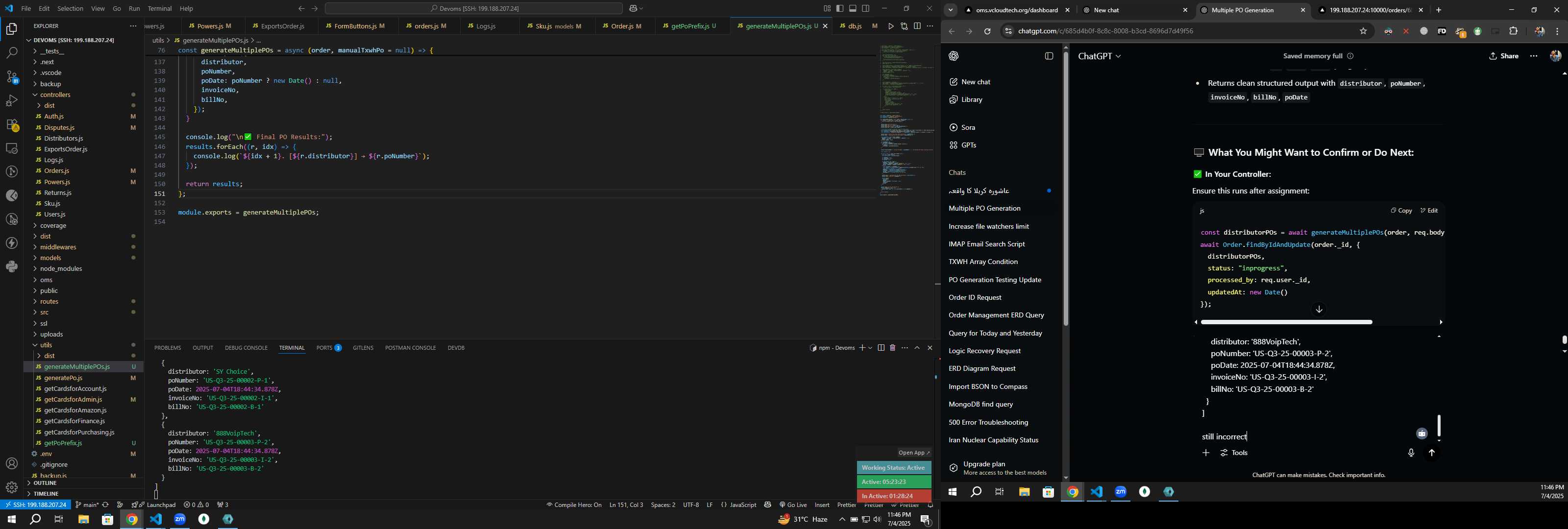
Task: Expand the TIMELINE section
Action: [83, 494]
